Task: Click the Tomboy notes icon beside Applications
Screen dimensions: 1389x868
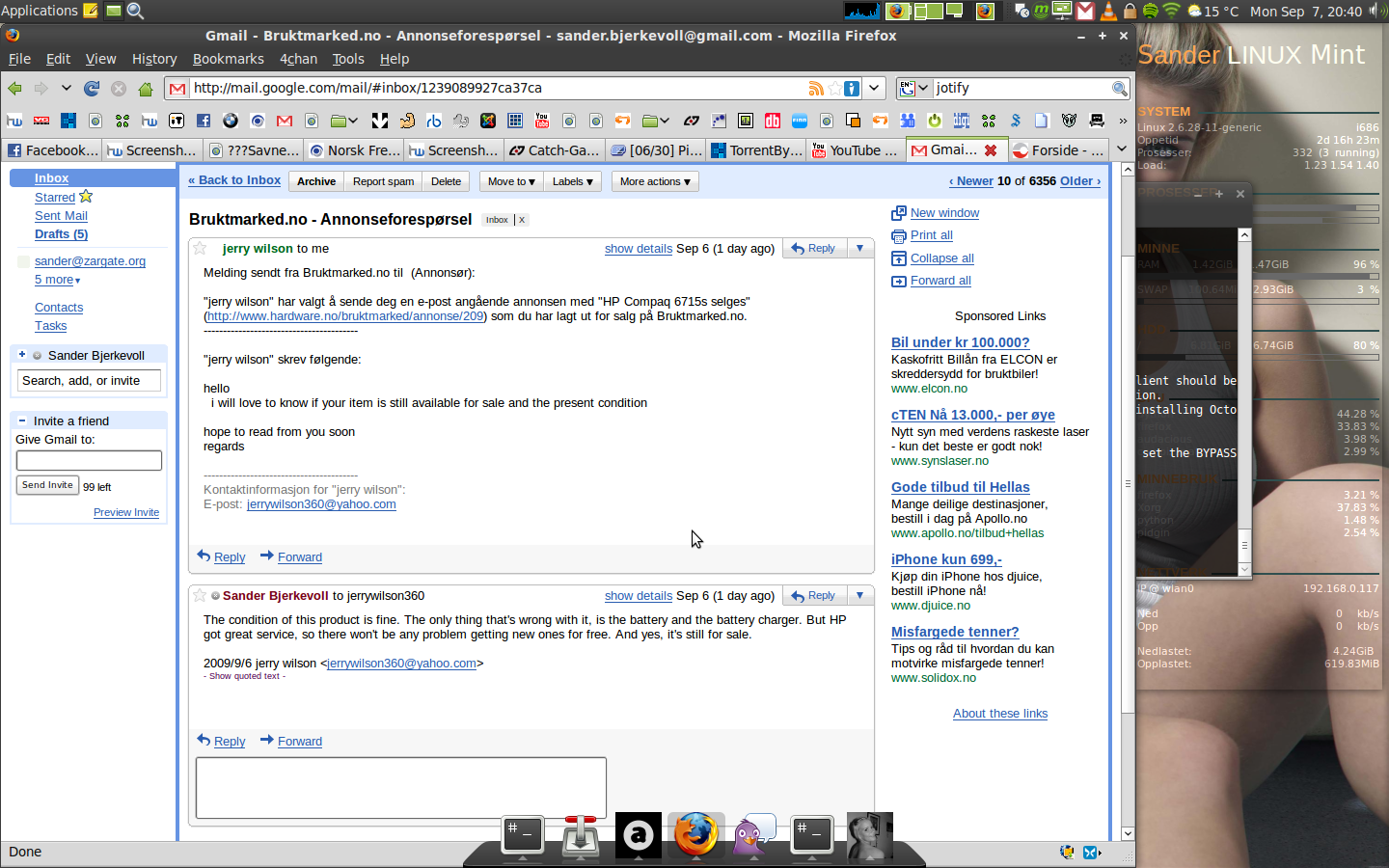Action: click(91, 11)
